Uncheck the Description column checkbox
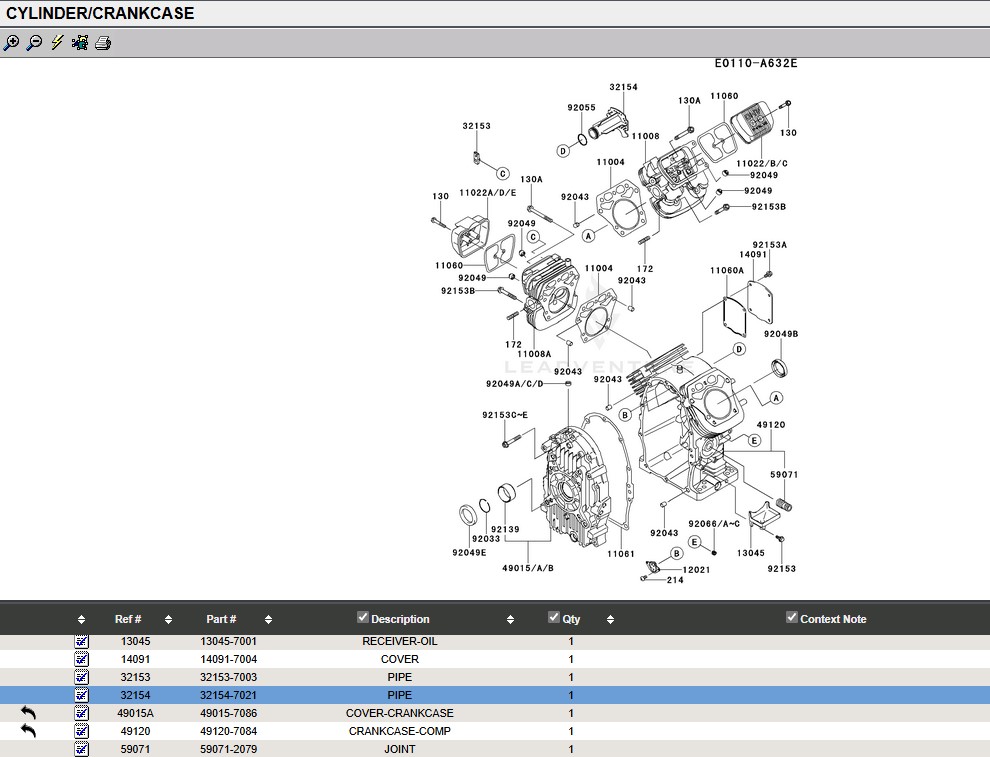Image resolution: width=990 pixels, height=757 pixels. tap(363, 618)
